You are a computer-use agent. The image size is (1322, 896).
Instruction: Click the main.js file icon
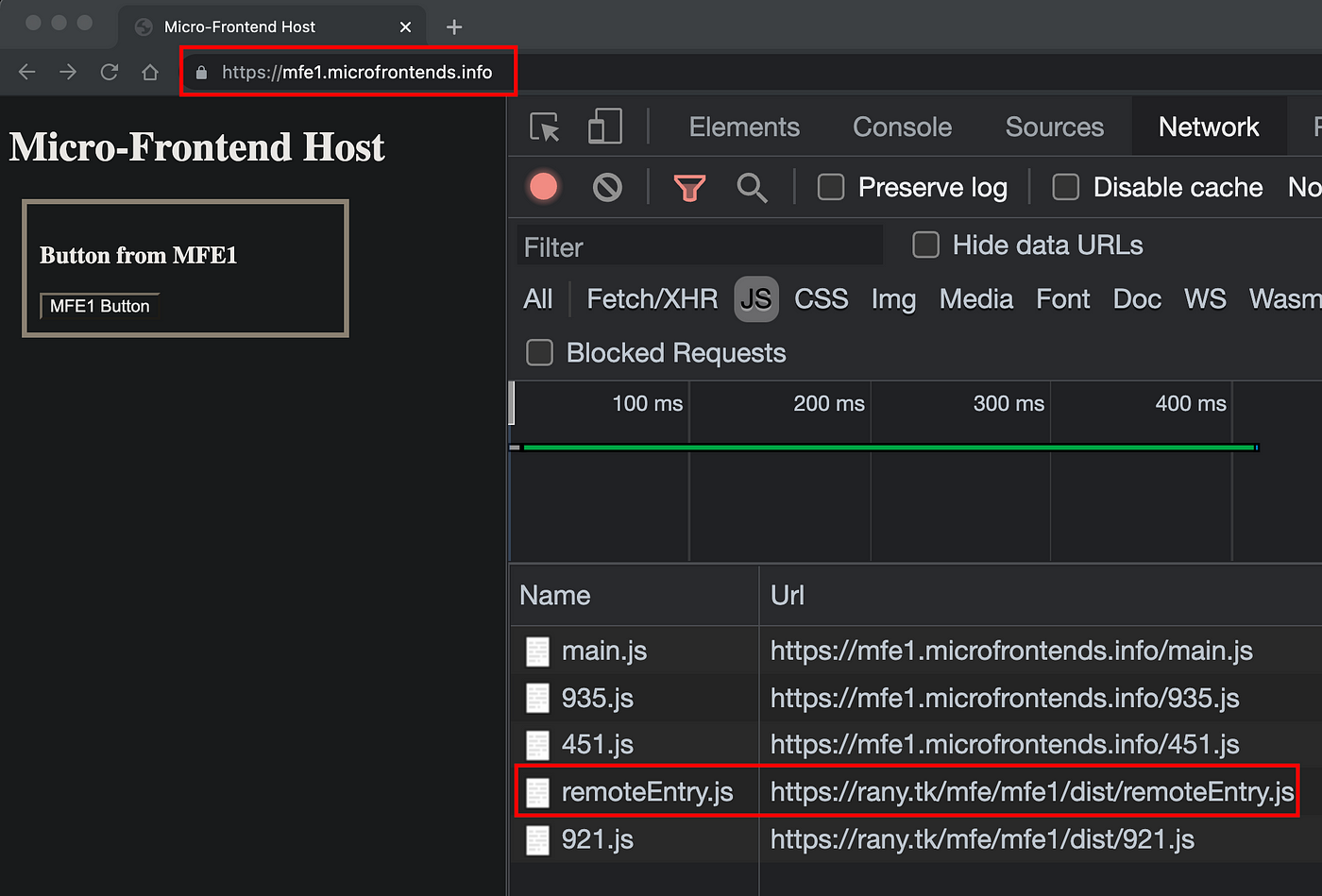pos(537,651)
